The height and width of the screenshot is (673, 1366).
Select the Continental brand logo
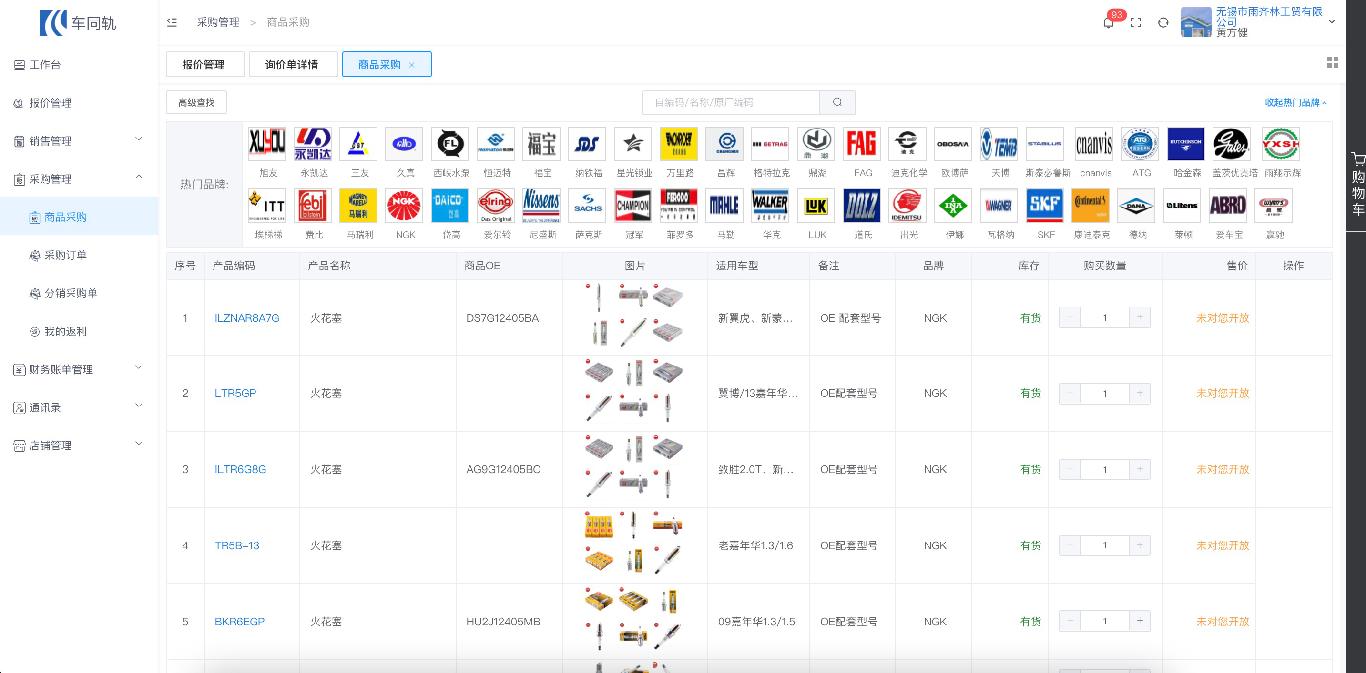1090,205
